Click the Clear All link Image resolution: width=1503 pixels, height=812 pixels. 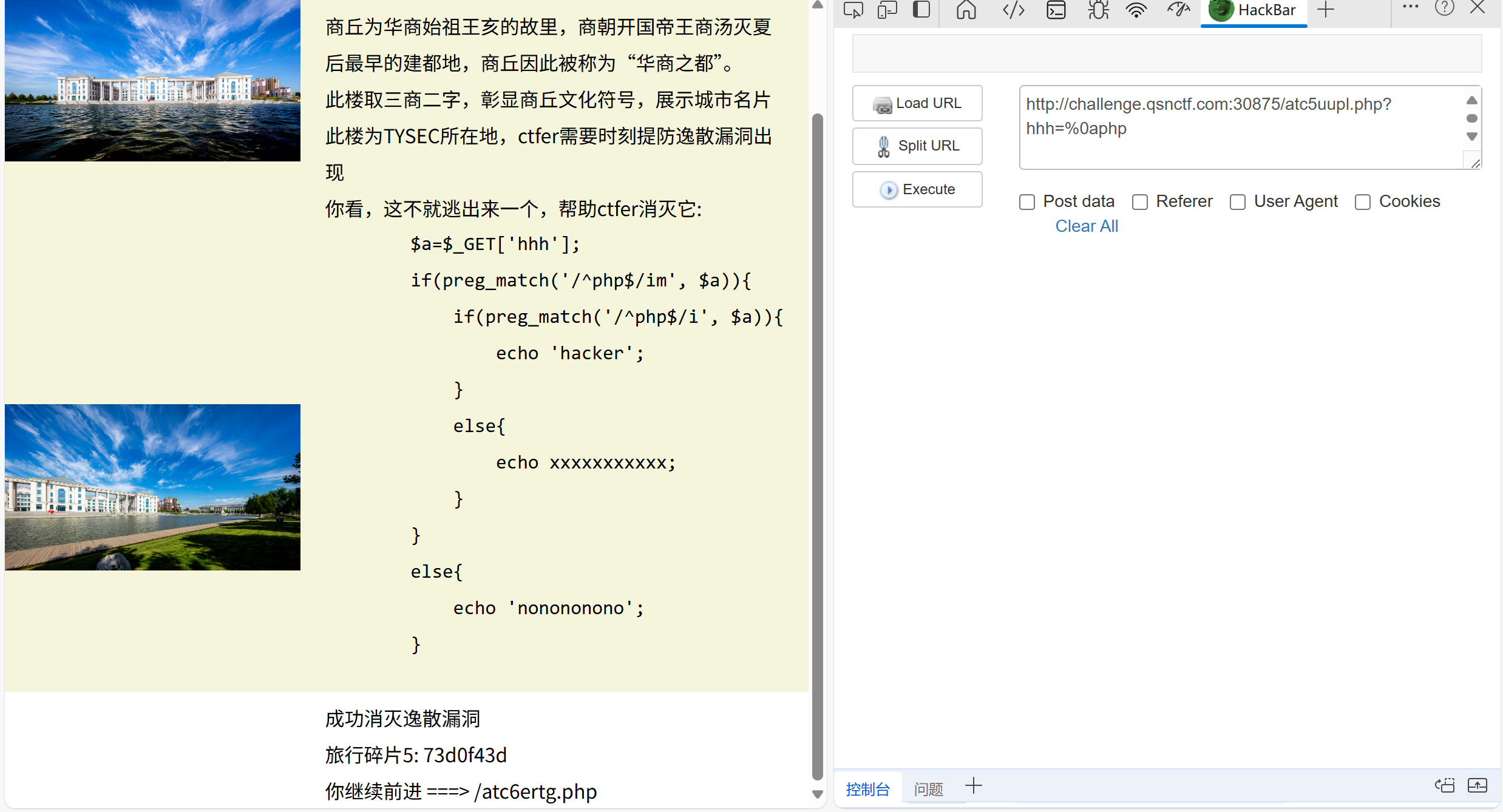[1086, 226]
